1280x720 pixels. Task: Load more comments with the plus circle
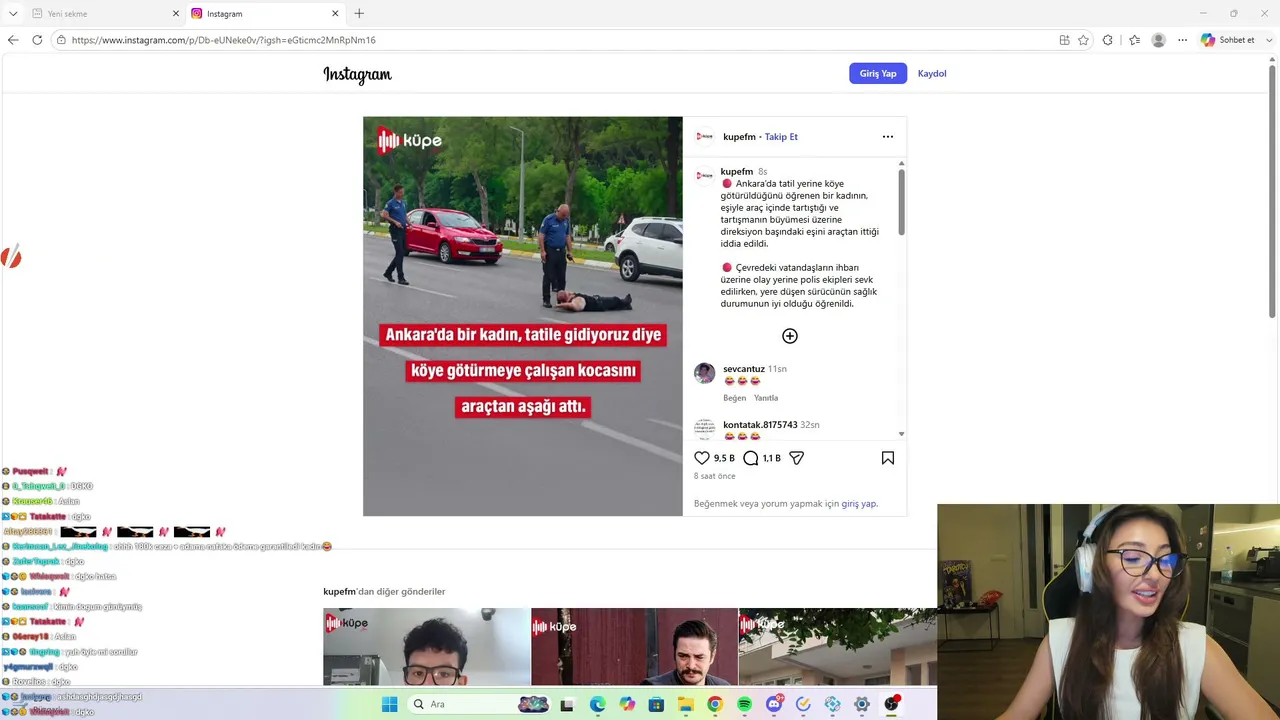click(x=790, y=336)
